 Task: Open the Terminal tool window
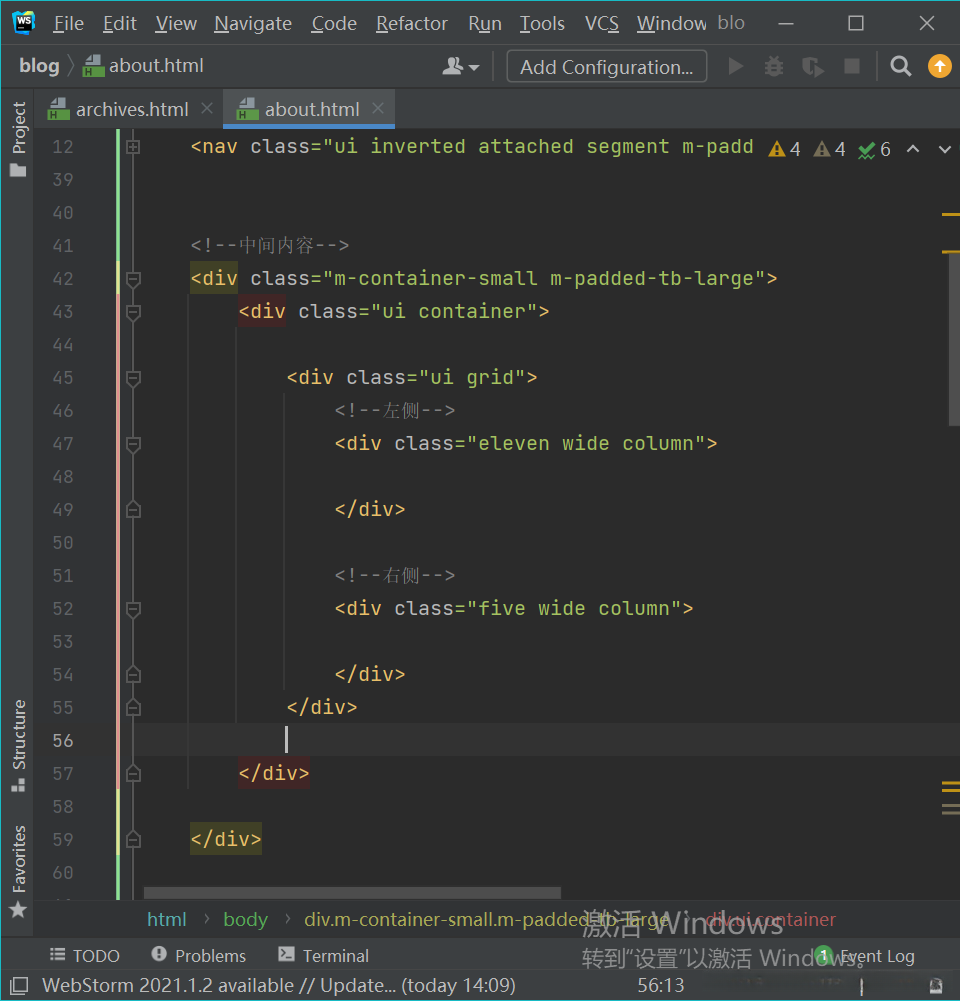click(324, 955)
